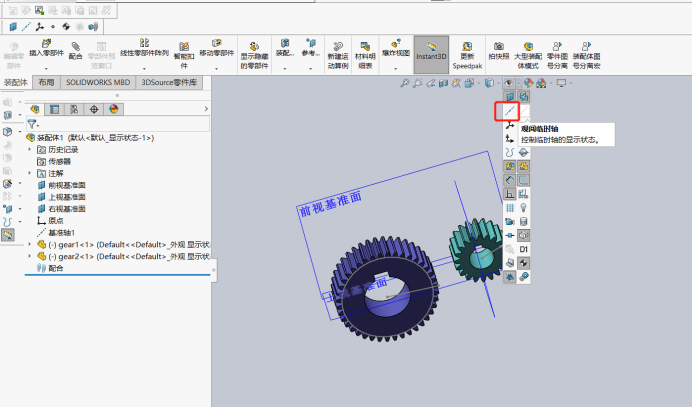Click the 拍快照 take snapshot icon
The height and width of the screenshot is (408, 692).
(499, 46)
